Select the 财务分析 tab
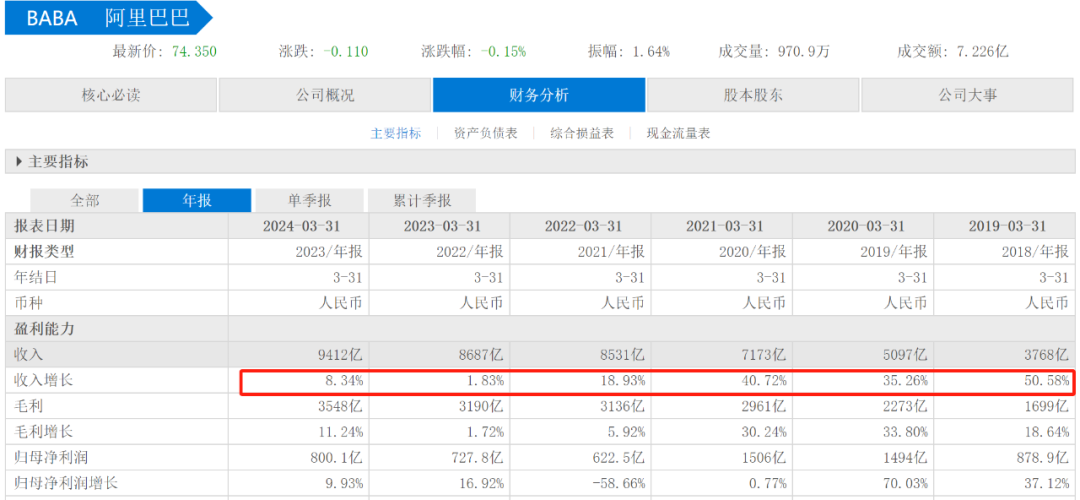The height and width of the screenshot is (500, 1080). point(539,95)
